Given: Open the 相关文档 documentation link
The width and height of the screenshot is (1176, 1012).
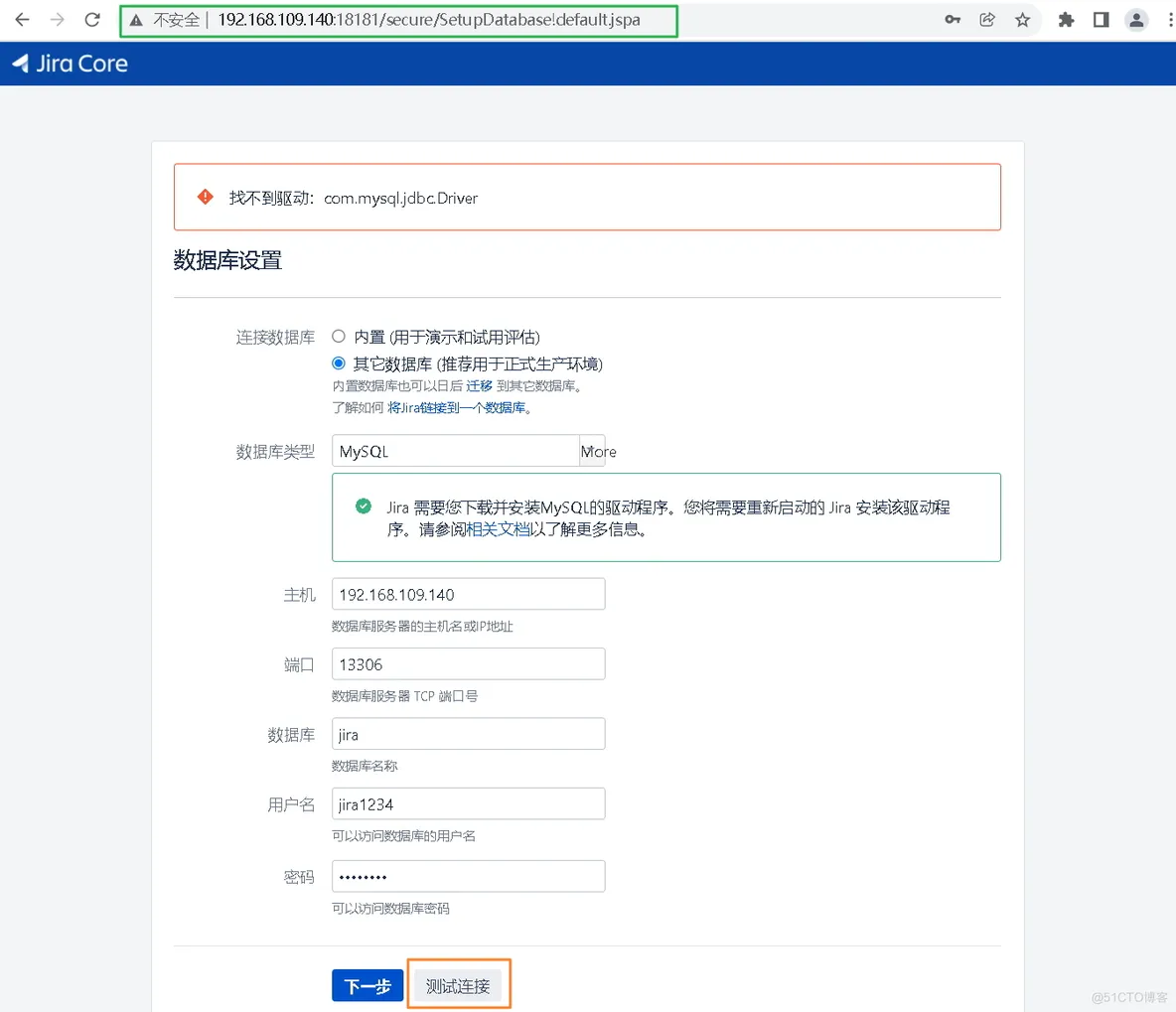Looking at the screenshot, I should point(498,529).
